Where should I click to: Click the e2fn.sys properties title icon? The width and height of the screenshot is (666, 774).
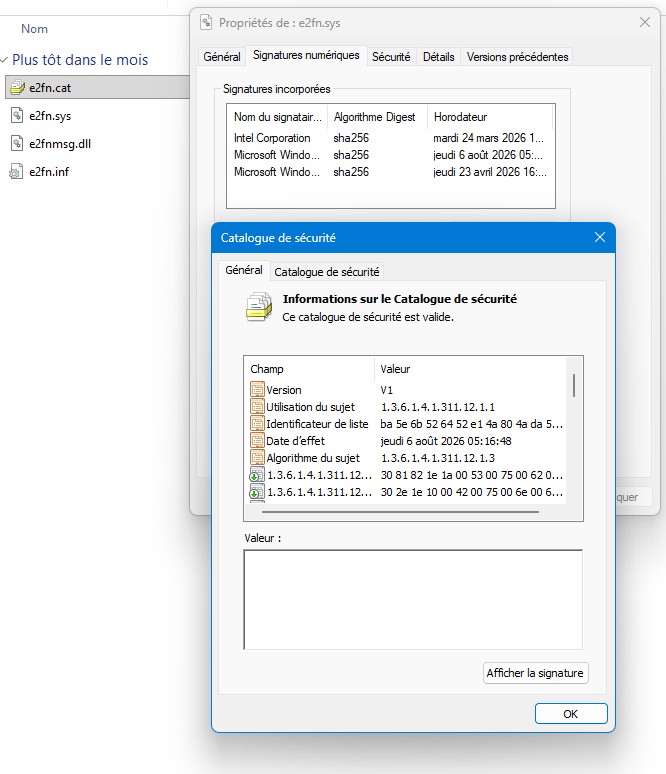206,22
